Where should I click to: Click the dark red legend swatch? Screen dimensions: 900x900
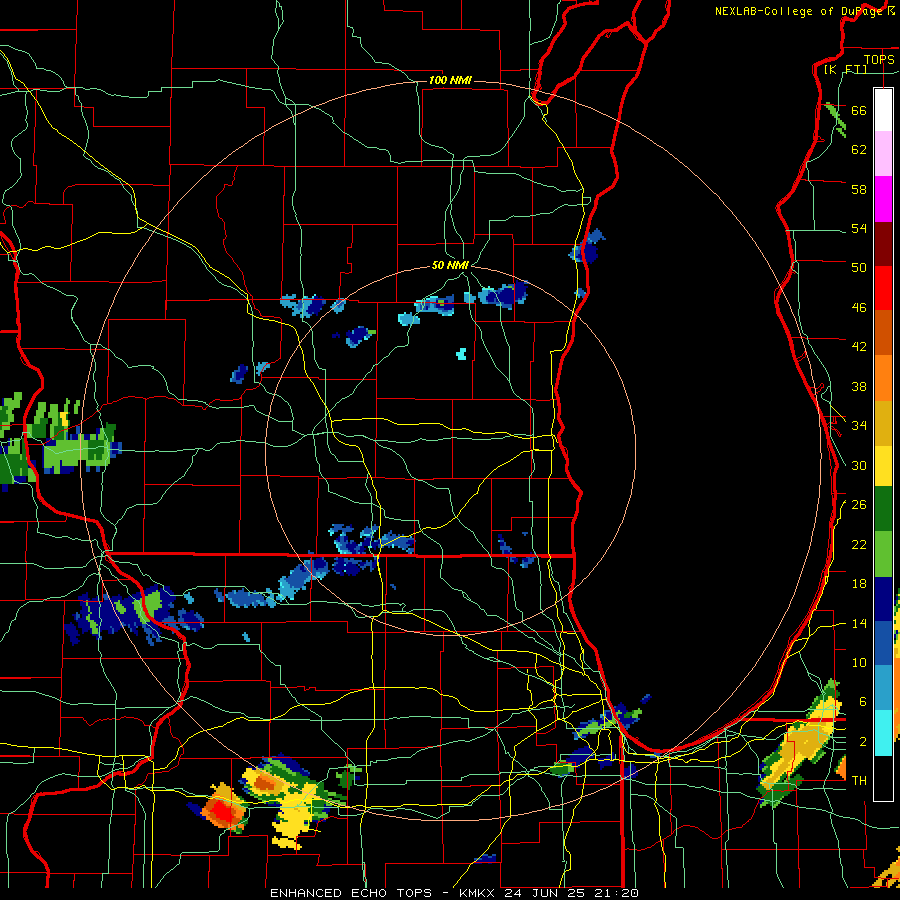coord(883,244)
